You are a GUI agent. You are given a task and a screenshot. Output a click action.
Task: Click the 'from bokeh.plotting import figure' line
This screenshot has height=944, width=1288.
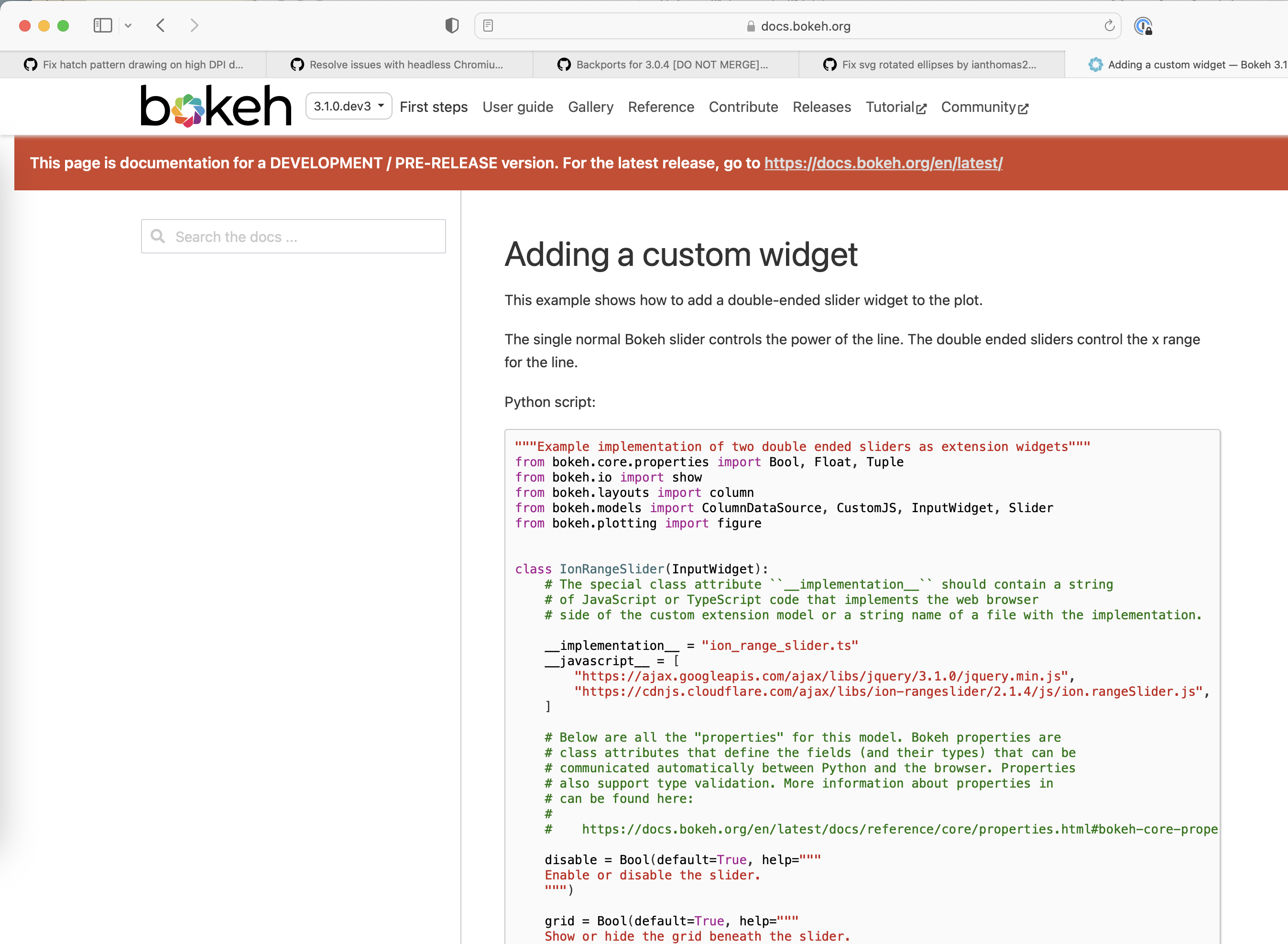tap(638, 524)
